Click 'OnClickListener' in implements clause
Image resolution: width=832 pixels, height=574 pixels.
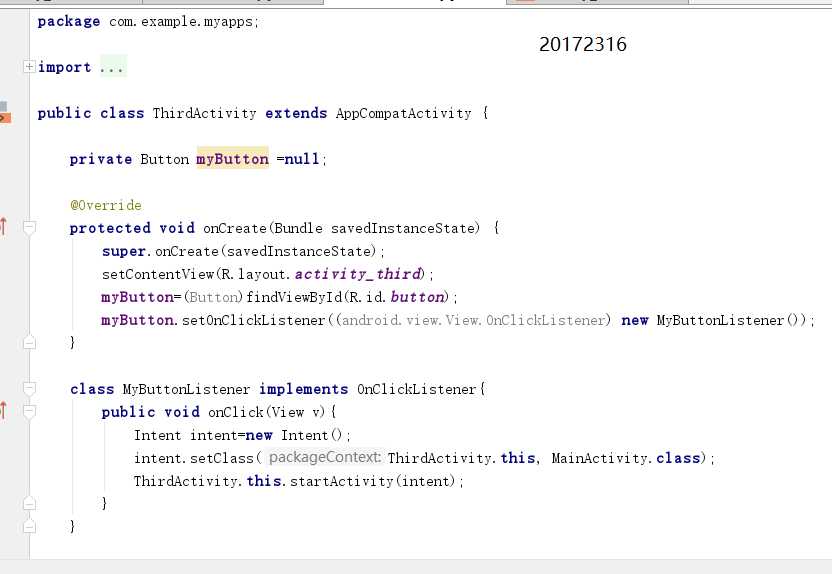click(x=417, y=389)
